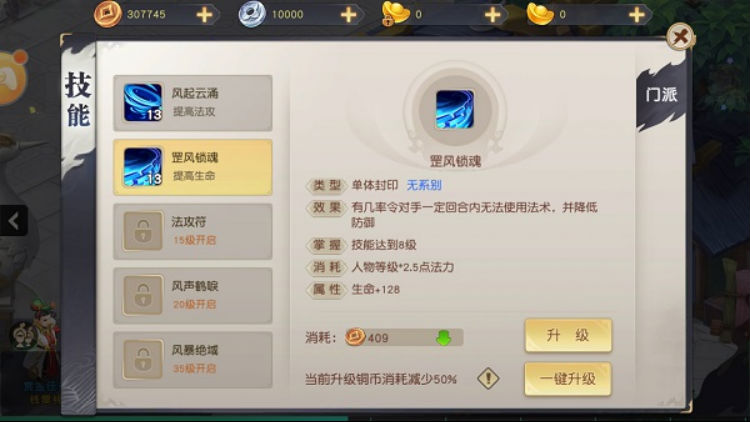Add silver coins with plus button
750x422 pixels.
tap(349, 15)
